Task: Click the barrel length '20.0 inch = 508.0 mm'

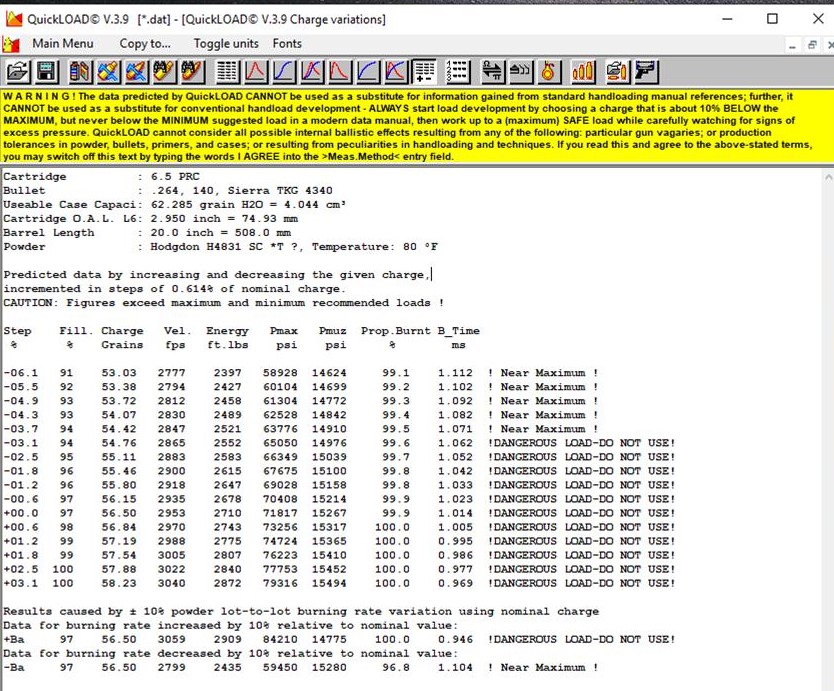Action: pos(220,233)
